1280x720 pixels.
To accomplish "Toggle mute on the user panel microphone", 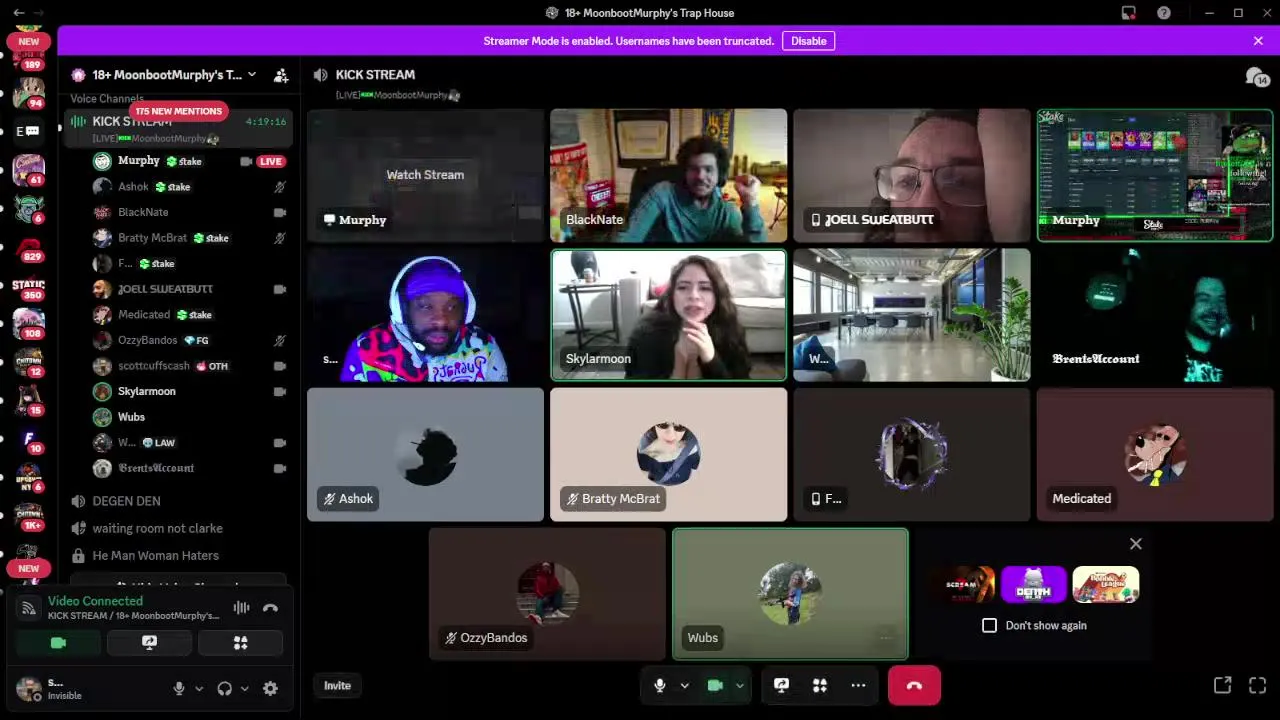I will tap(179, 688).
